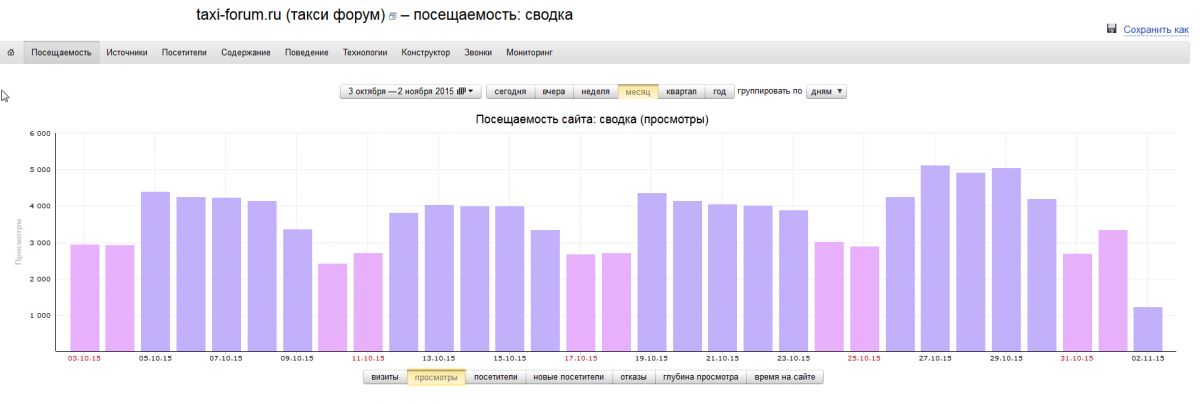The height and width of the screenshot is (404, 1200).
Task: Select the неделя period button
Action: click(595, 91)
